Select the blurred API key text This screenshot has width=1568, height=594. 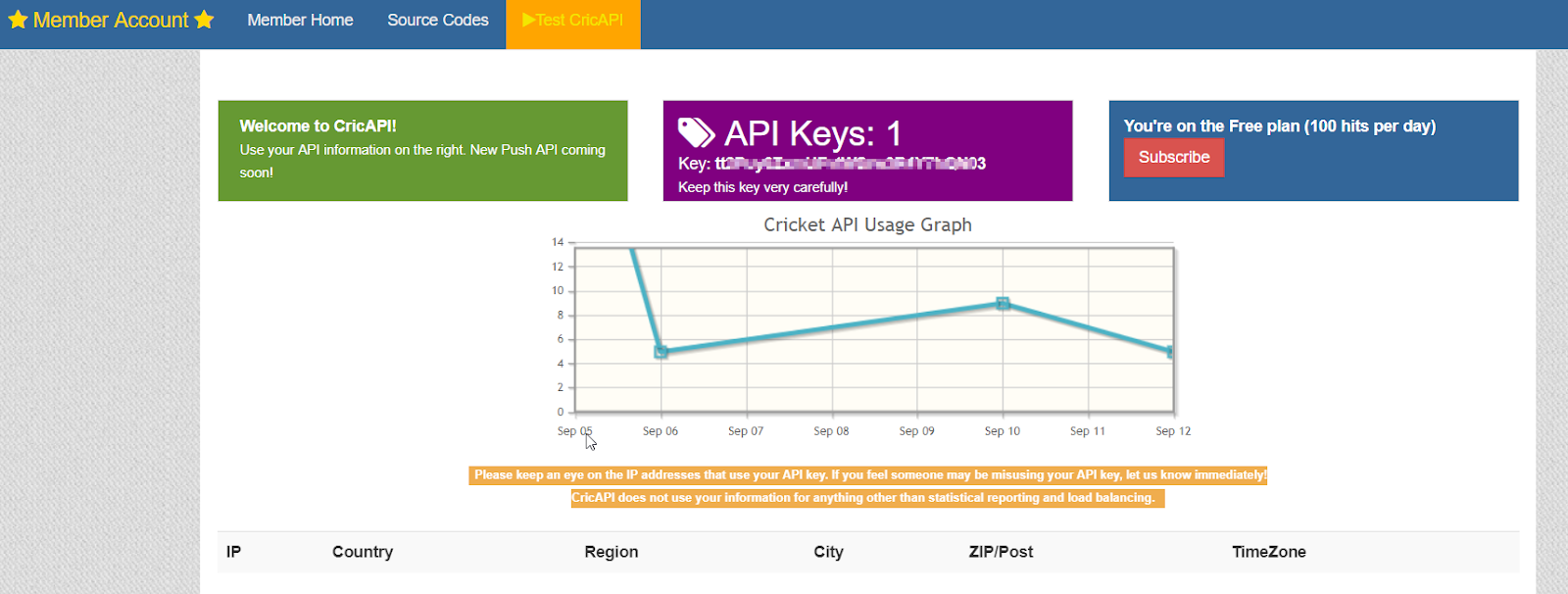(x=851, y=164)
